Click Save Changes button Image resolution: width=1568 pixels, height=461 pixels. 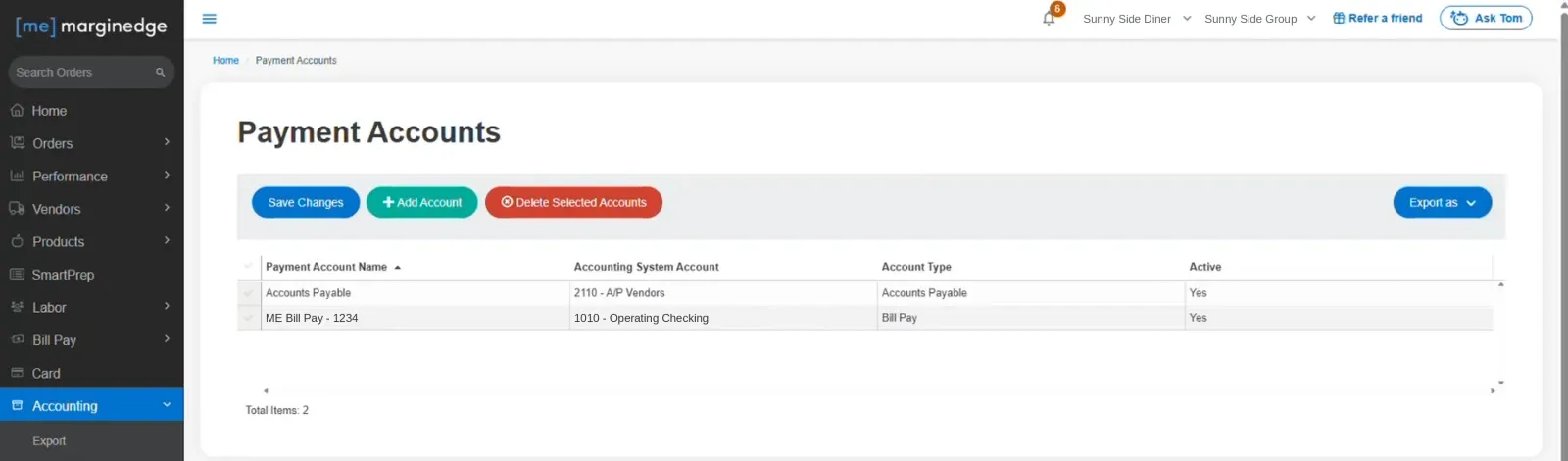tap(306, 202)
